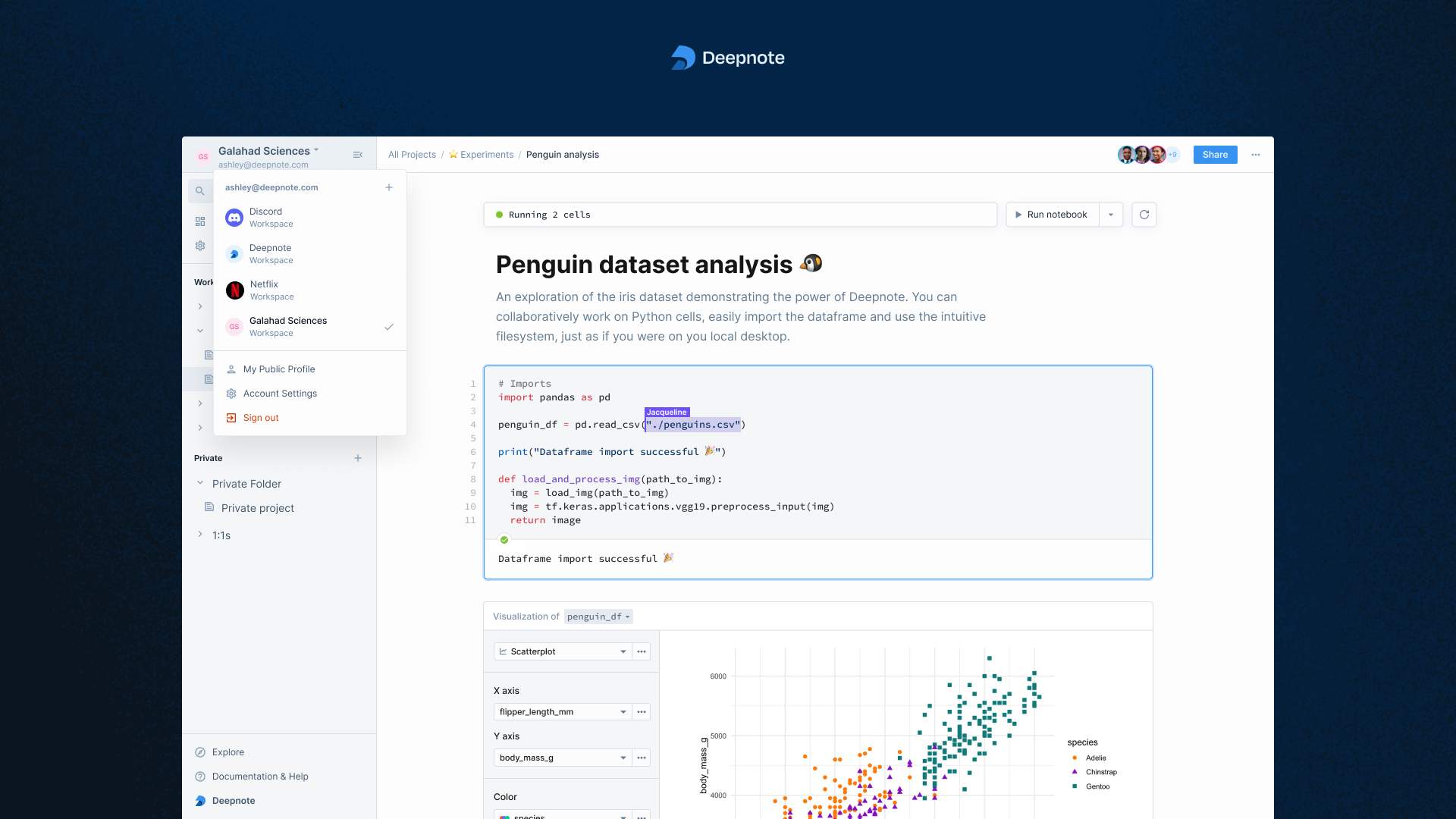1456x819 pixels.
Task: Click the refresh icon beside Run notebook
Action: click(1144, 215)
